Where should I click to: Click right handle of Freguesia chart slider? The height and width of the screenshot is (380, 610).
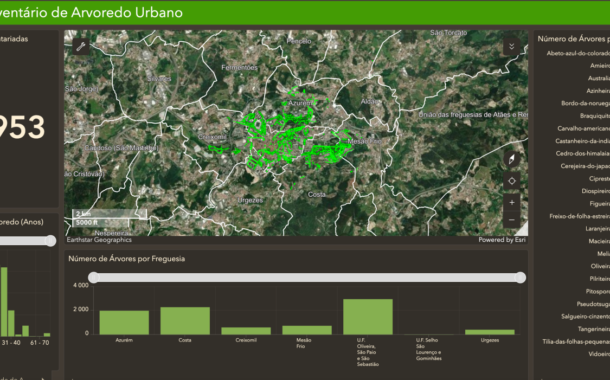pos(521,277)
